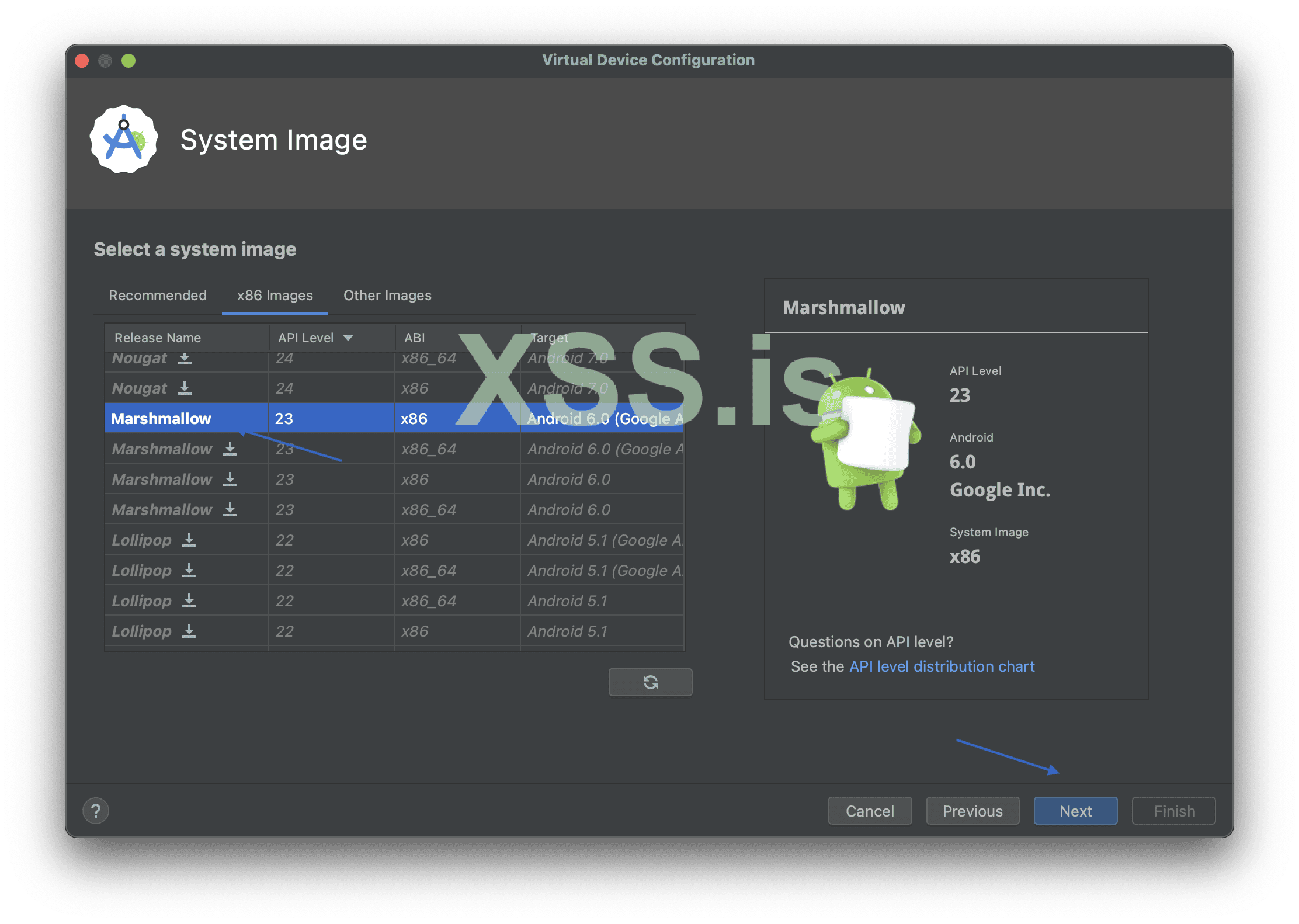Switch to the Recommended tab
Screen dimensions: 1299x924
tap(158, 296)
